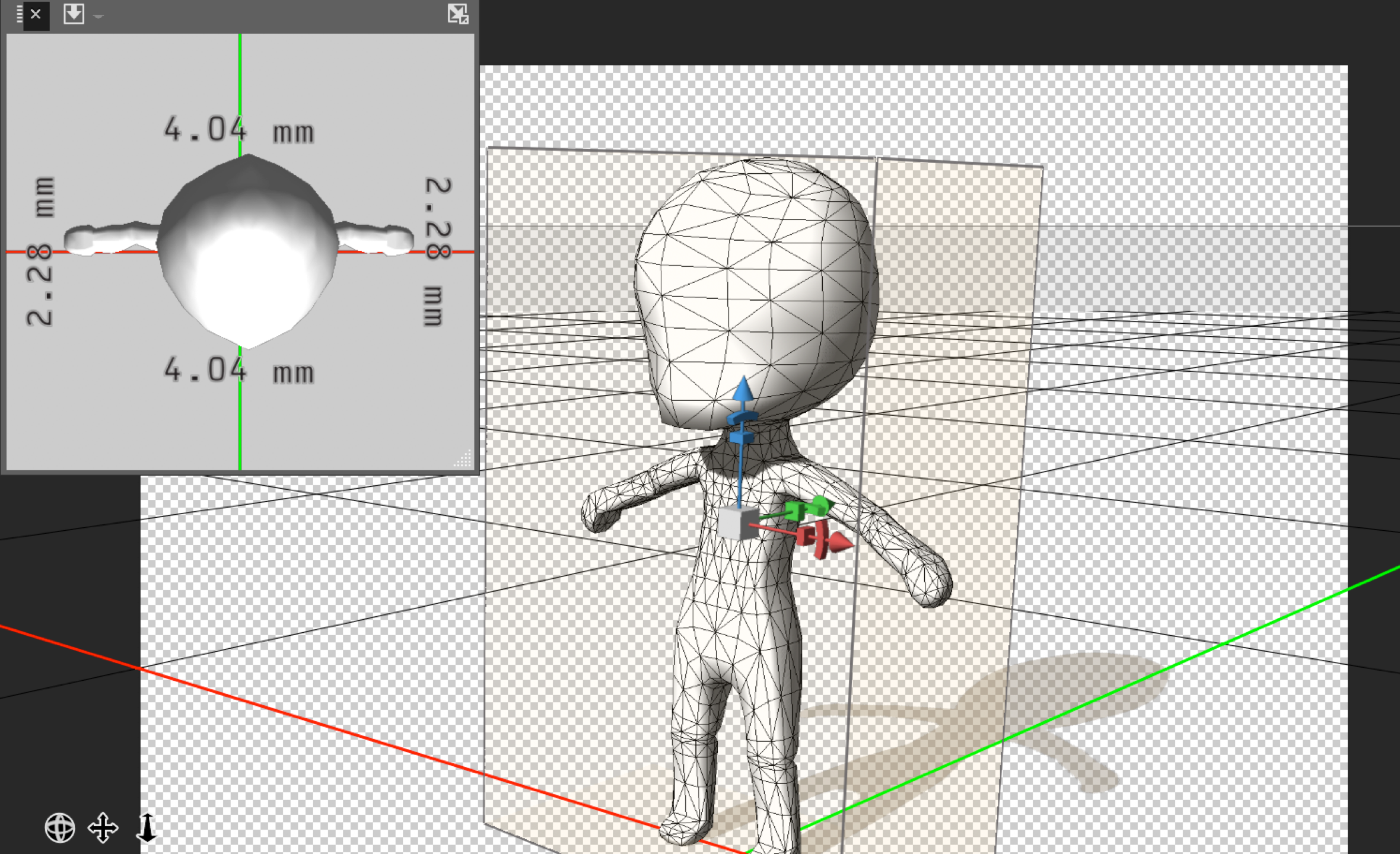This screenshot has width=1400, height=854.
Task: Select the Dolly 3D camera icon
Action: click(147, 828)
